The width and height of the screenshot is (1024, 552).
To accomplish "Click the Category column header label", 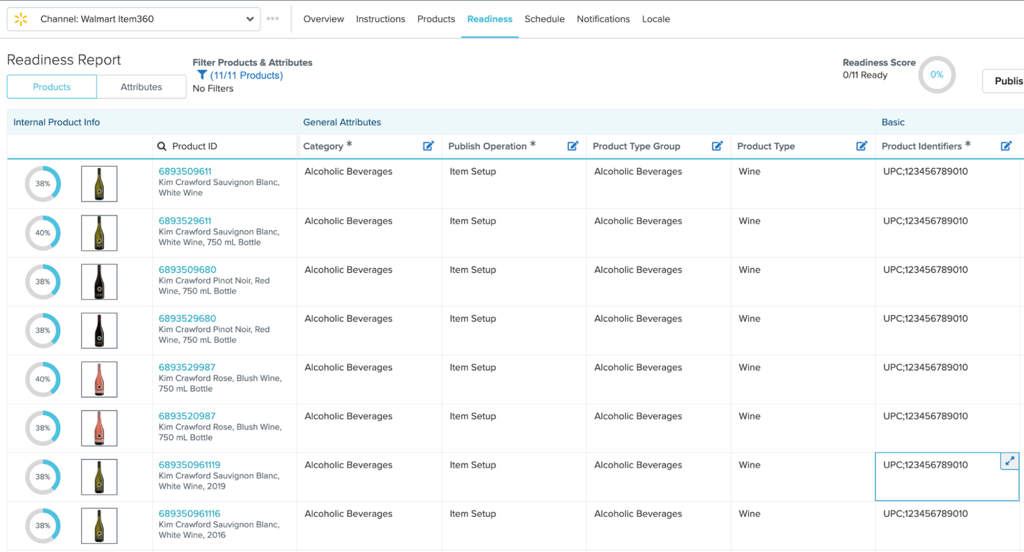I will pyautogui.click(x=323, y=146).
